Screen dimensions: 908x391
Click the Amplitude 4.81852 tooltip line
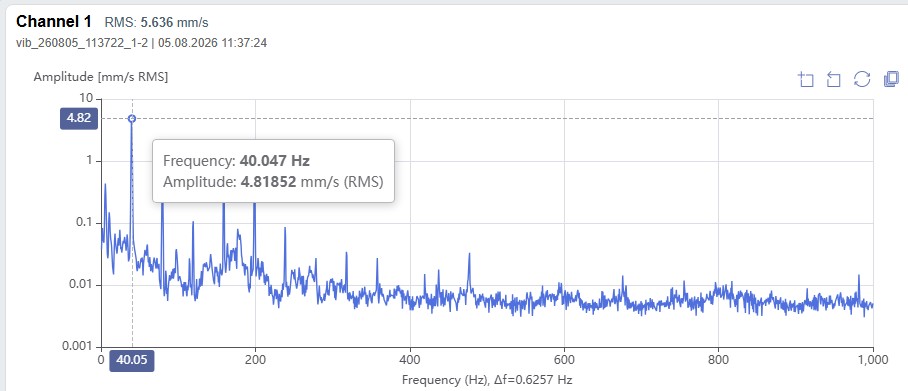[x=273, y=182]
